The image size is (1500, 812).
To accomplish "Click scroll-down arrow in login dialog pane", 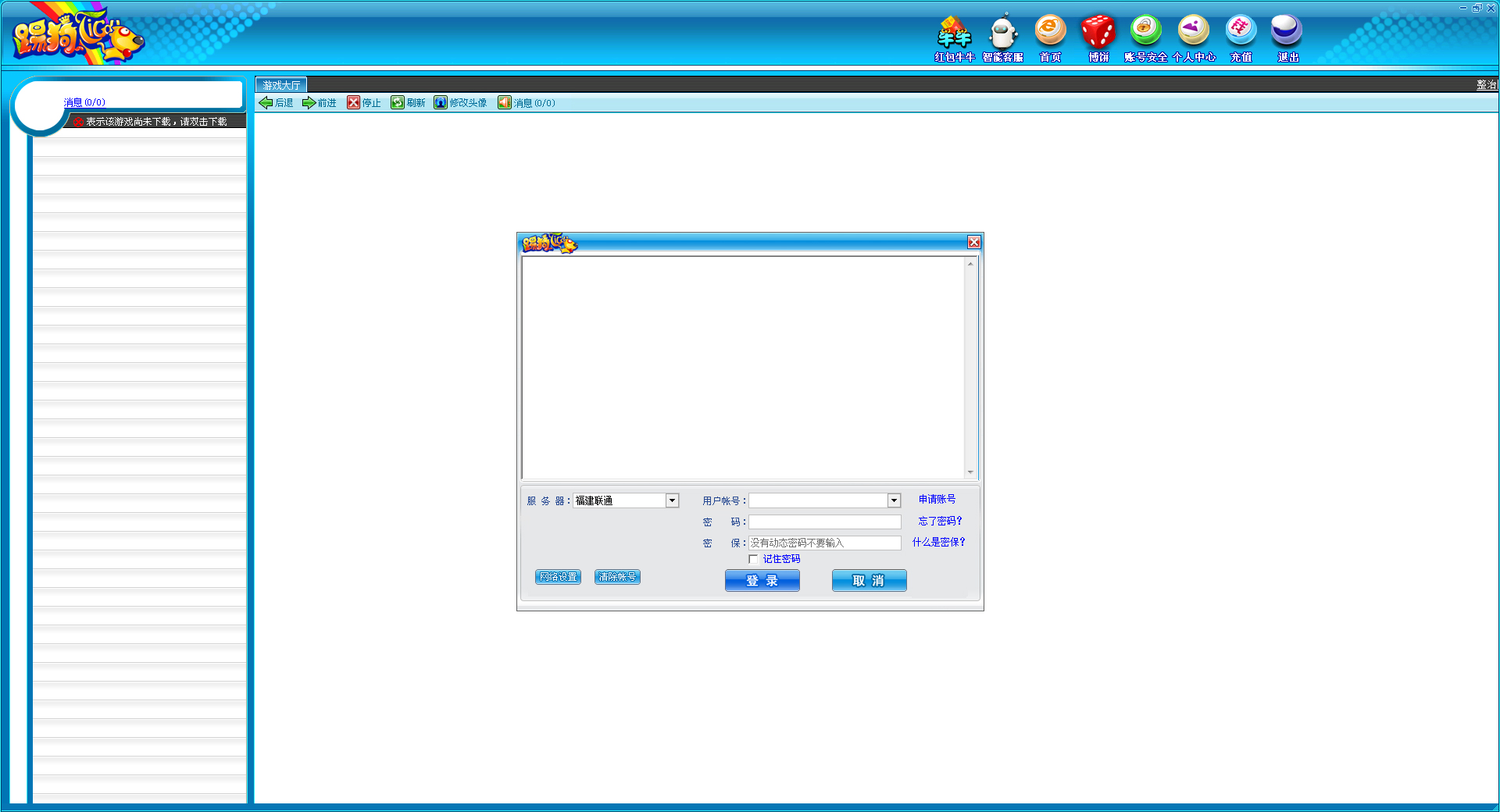I will (970, 472).
